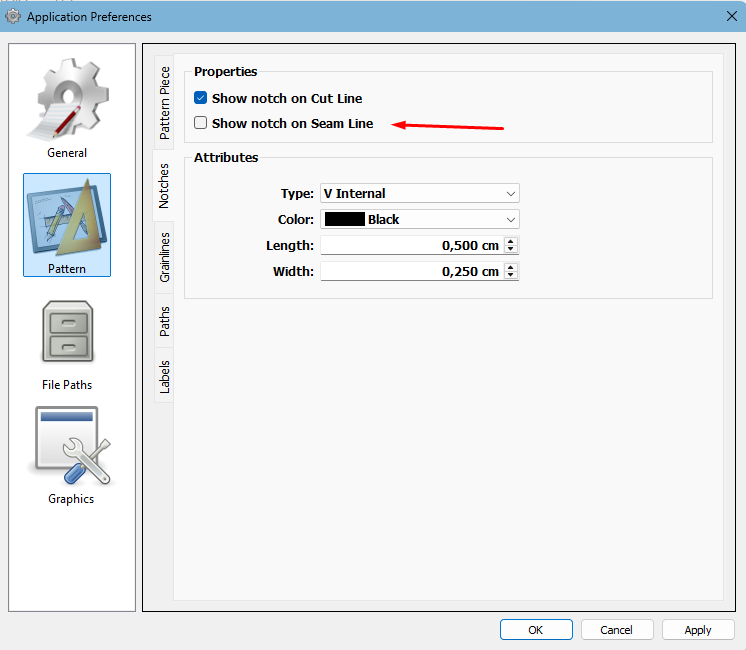
Task: Click the notch Length input field
Action: click(410, 246)
